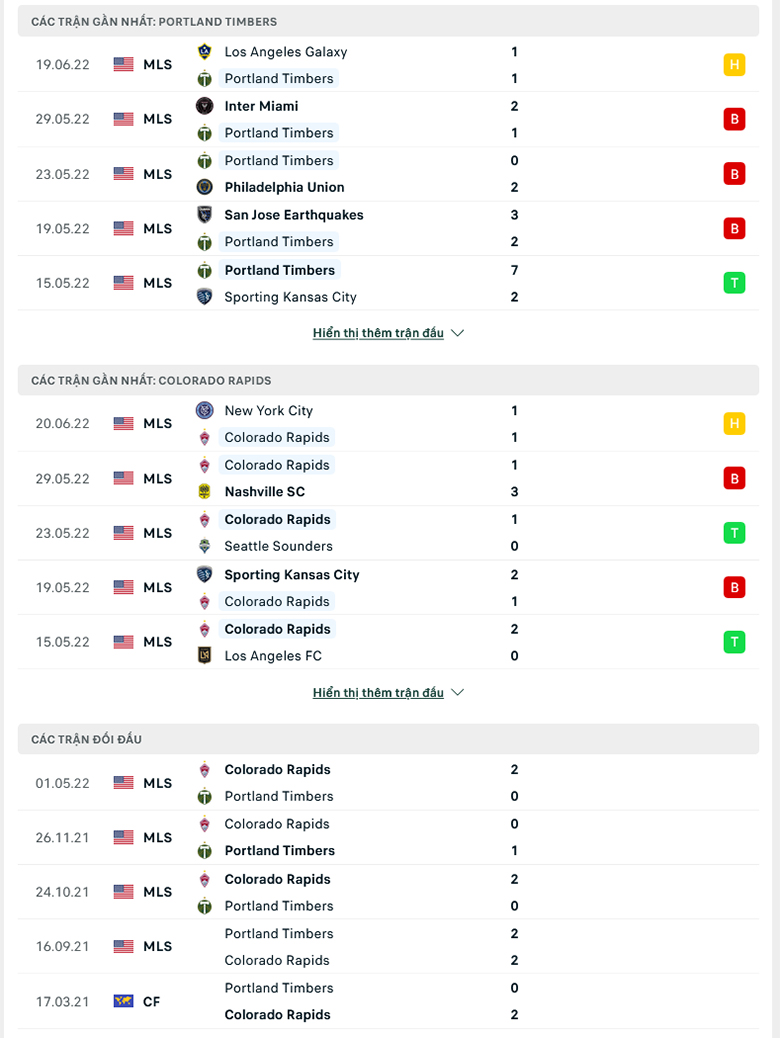The height and width of the screenshot is (1038, 780).
Task: Click the CF competition flag for 17.03.21
Action: point(123,1002)
